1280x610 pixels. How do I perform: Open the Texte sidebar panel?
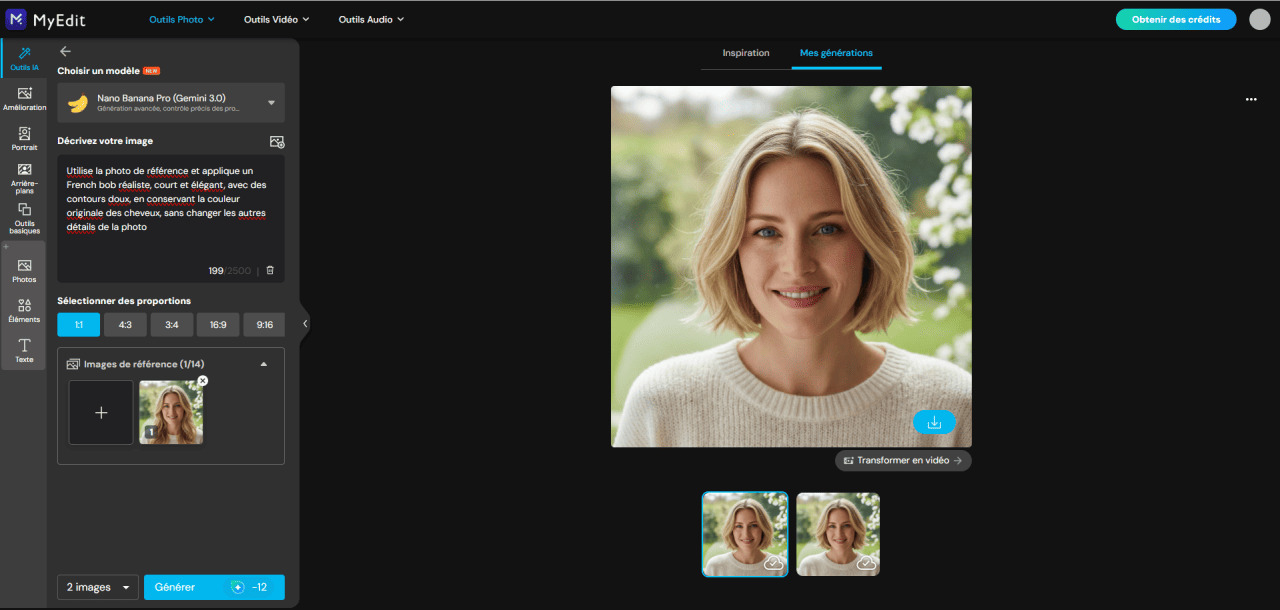[x=24, y=350]
